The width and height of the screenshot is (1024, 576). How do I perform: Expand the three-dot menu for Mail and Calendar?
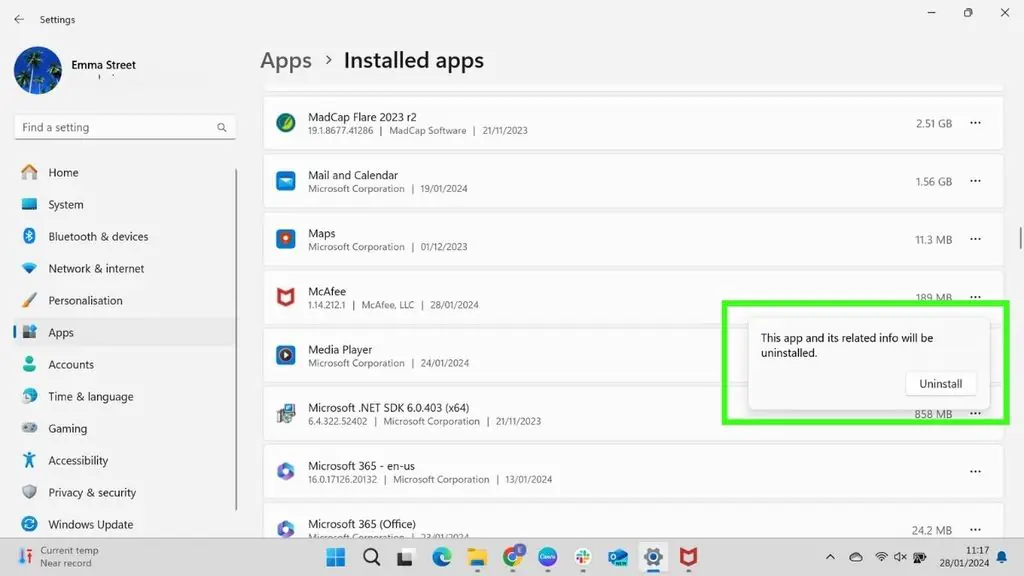click(x=975, y=181)
